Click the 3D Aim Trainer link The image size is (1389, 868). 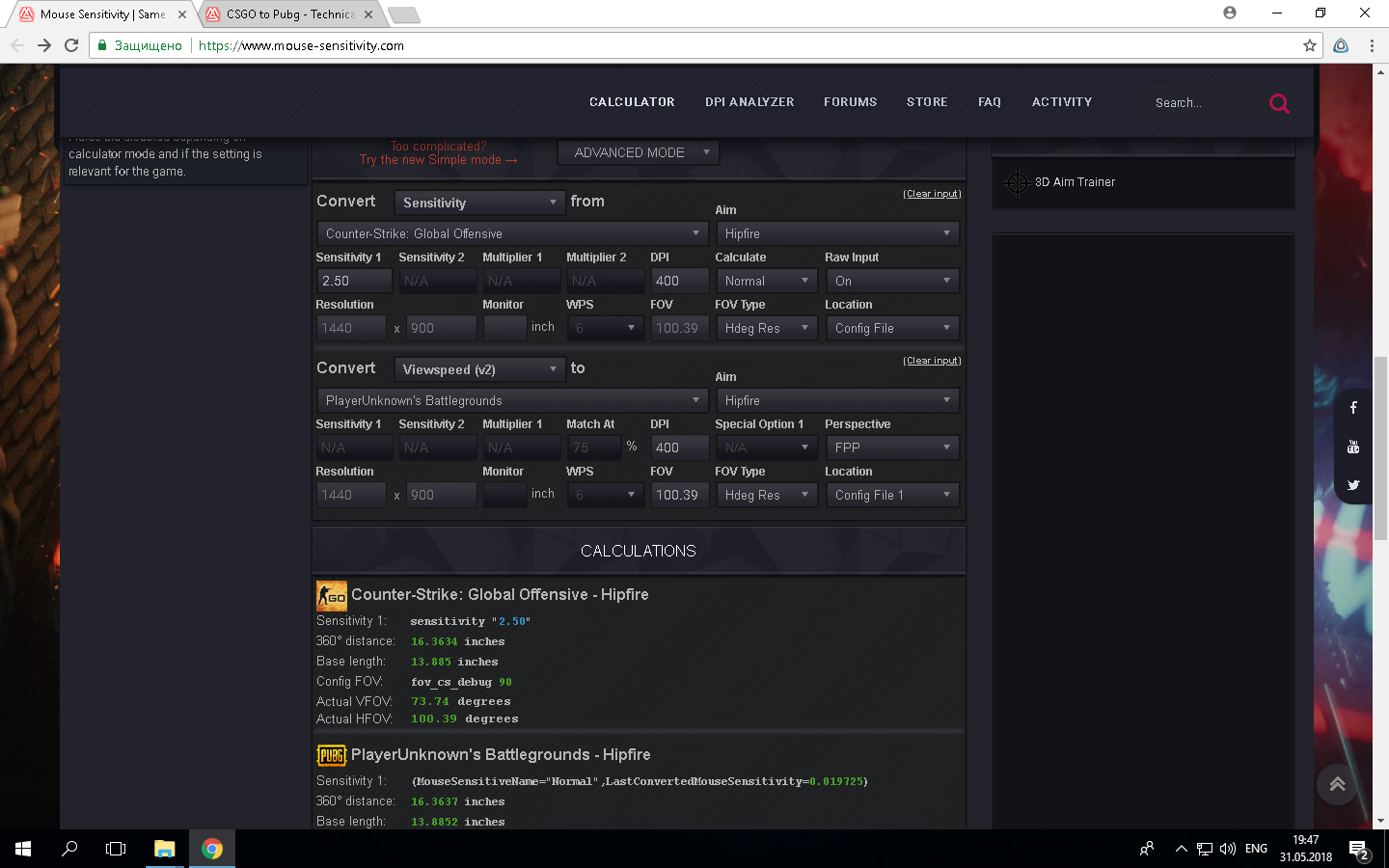pyautogui.click(x=1075, y=182)
